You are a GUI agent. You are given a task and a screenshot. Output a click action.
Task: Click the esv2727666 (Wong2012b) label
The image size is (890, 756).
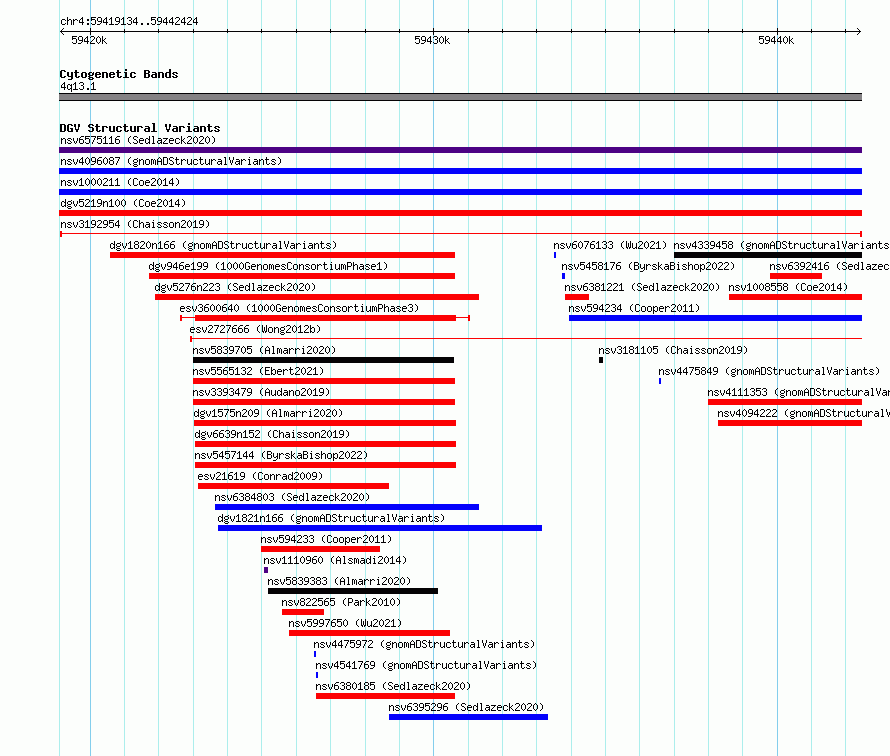tap(255, 329)
